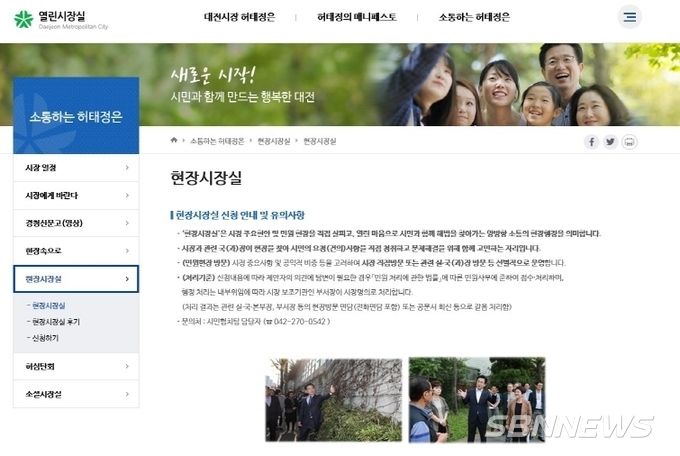Screen dimensions: 680x456
Task: Expand the 경청신문고(영상) sidebar arrow
Action: click(127, 223)
